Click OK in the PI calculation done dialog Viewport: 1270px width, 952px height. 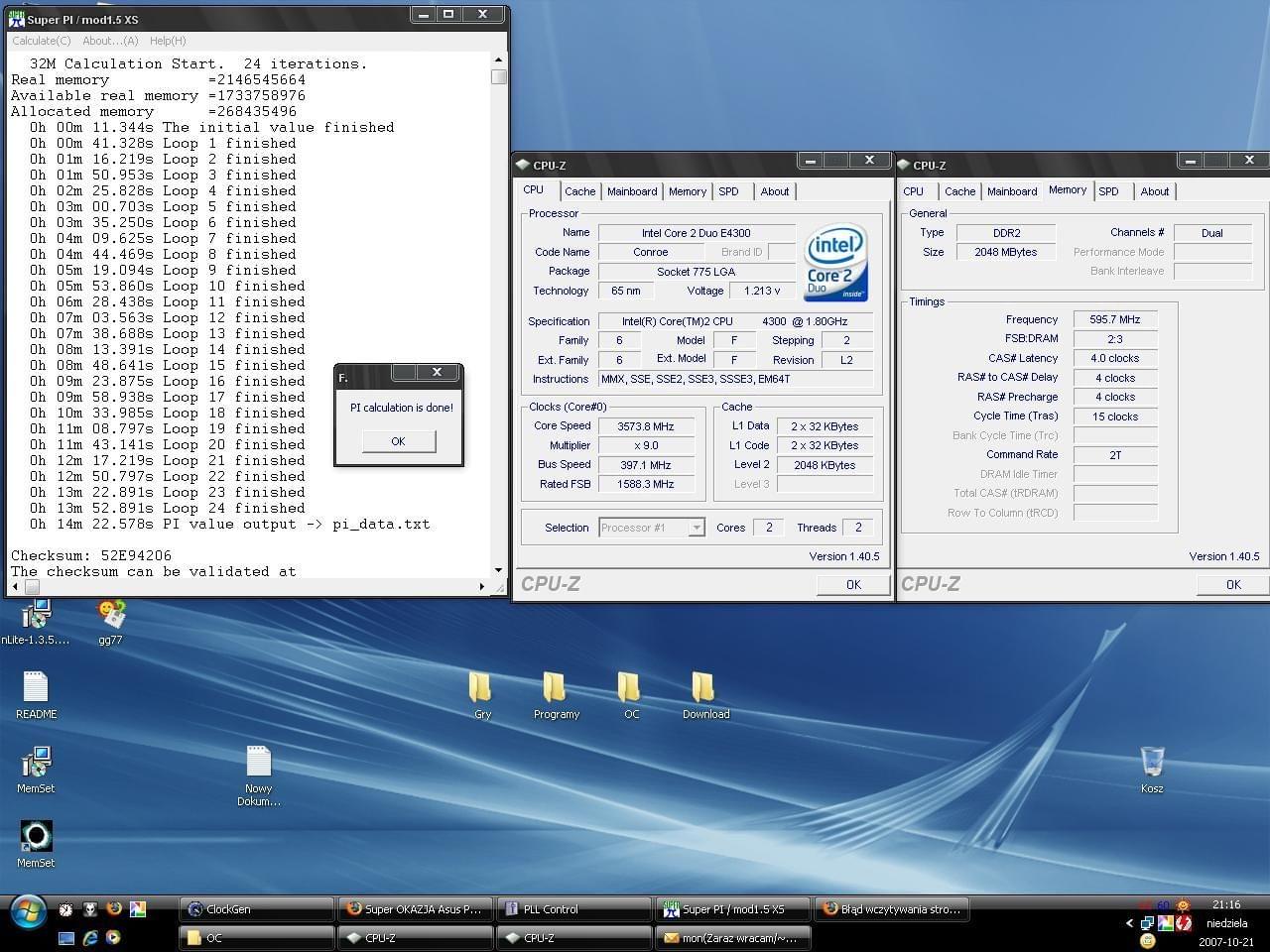click(x=398, y=441)
